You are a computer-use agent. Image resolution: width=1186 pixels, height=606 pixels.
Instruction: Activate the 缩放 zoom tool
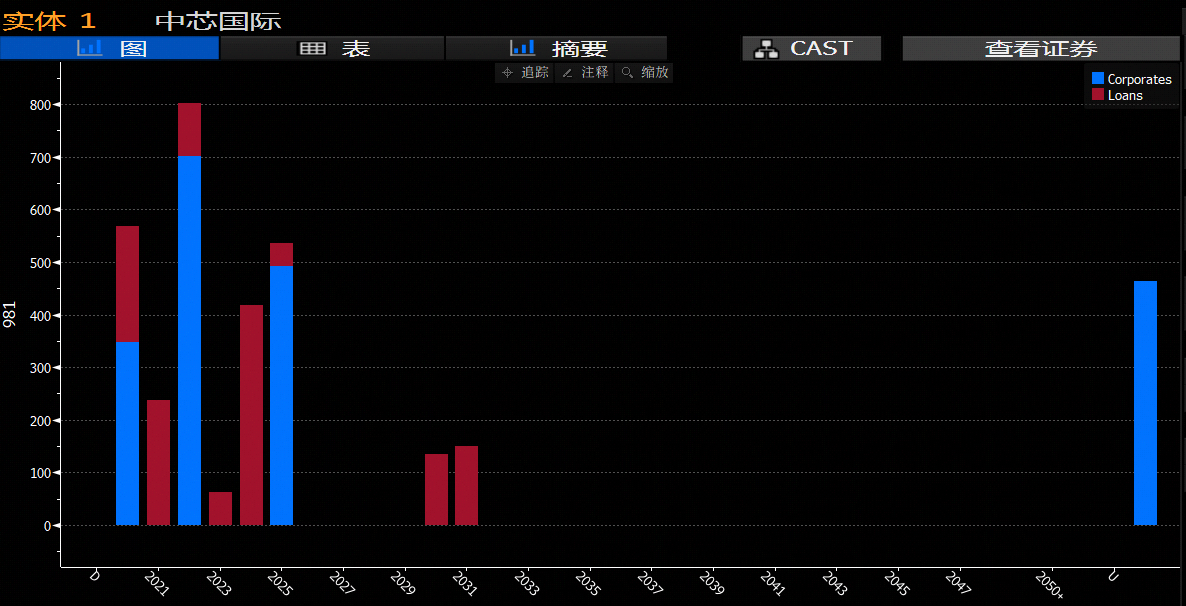click(644, 73)
